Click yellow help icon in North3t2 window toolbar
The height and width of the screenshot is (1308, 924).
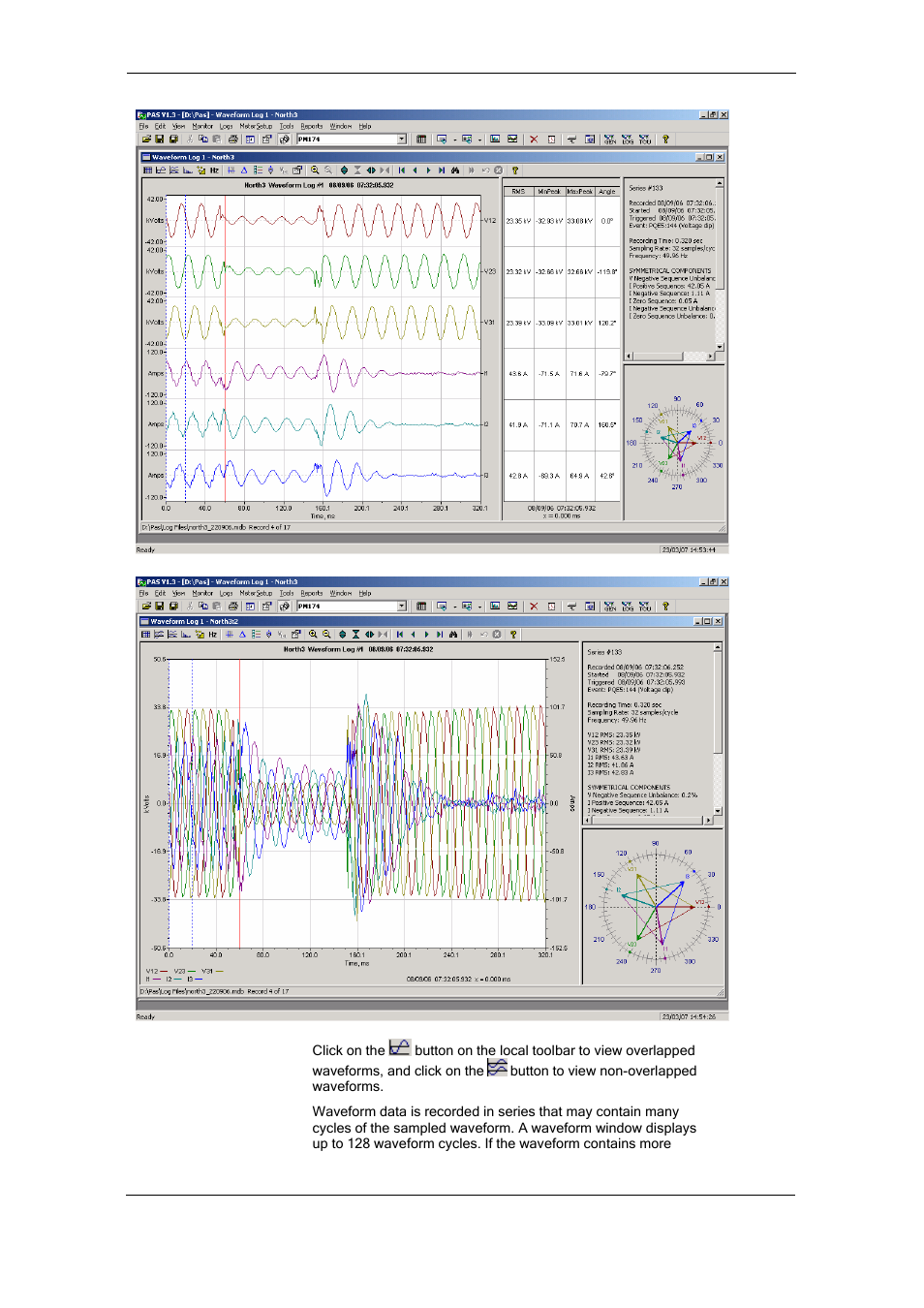point(513,635)
